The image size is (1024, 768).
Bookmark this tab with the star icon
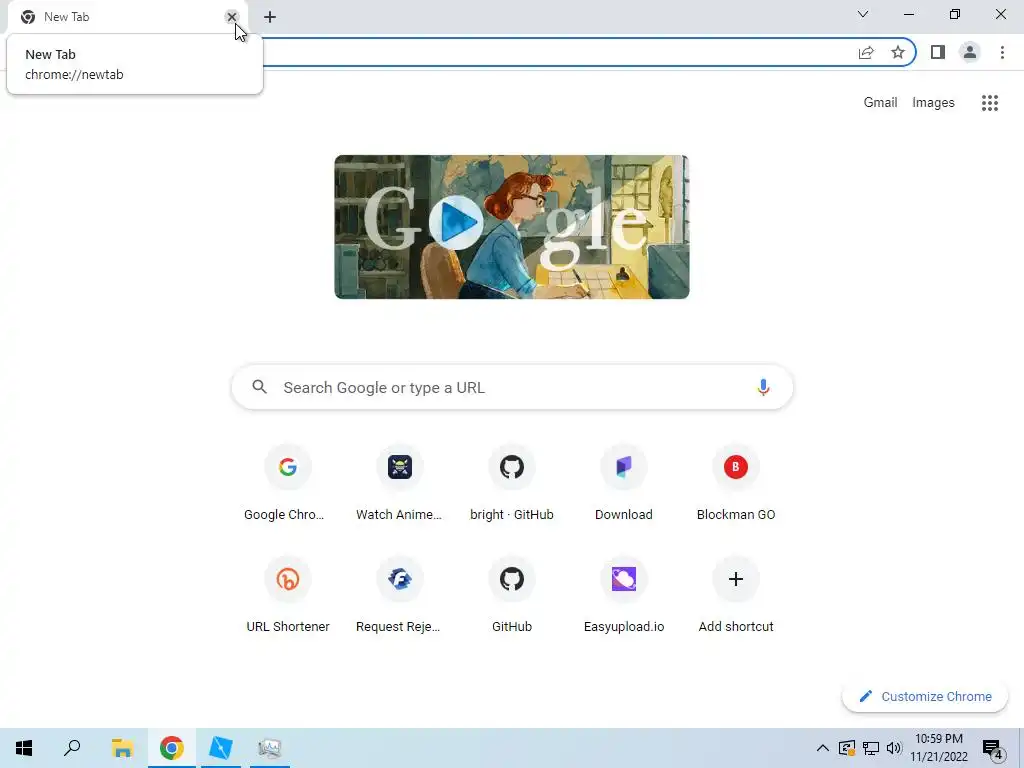click(898, 52)
